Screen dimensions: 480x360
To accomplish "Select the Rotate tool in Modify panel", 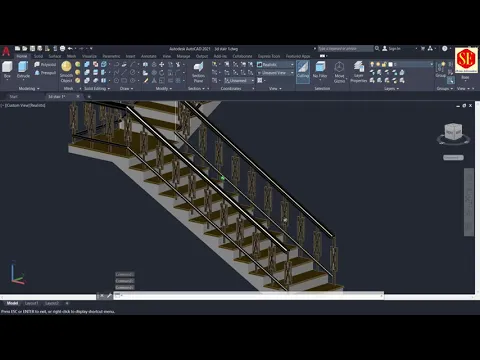I will click(x=162, y=72).
